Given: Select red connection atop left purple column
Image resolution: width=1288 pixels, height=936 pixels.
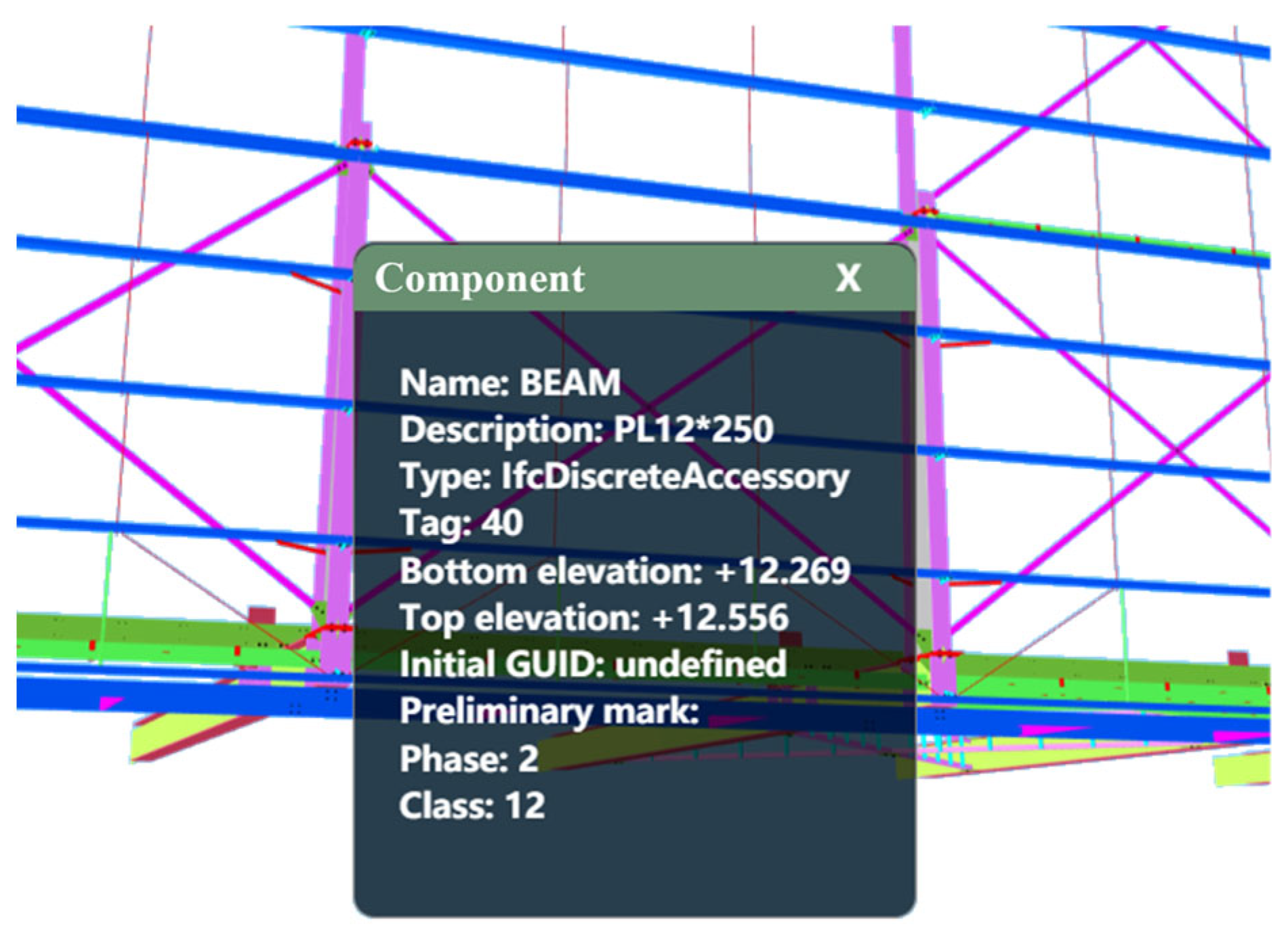Looking at the screenshot, I should point(359,144).
